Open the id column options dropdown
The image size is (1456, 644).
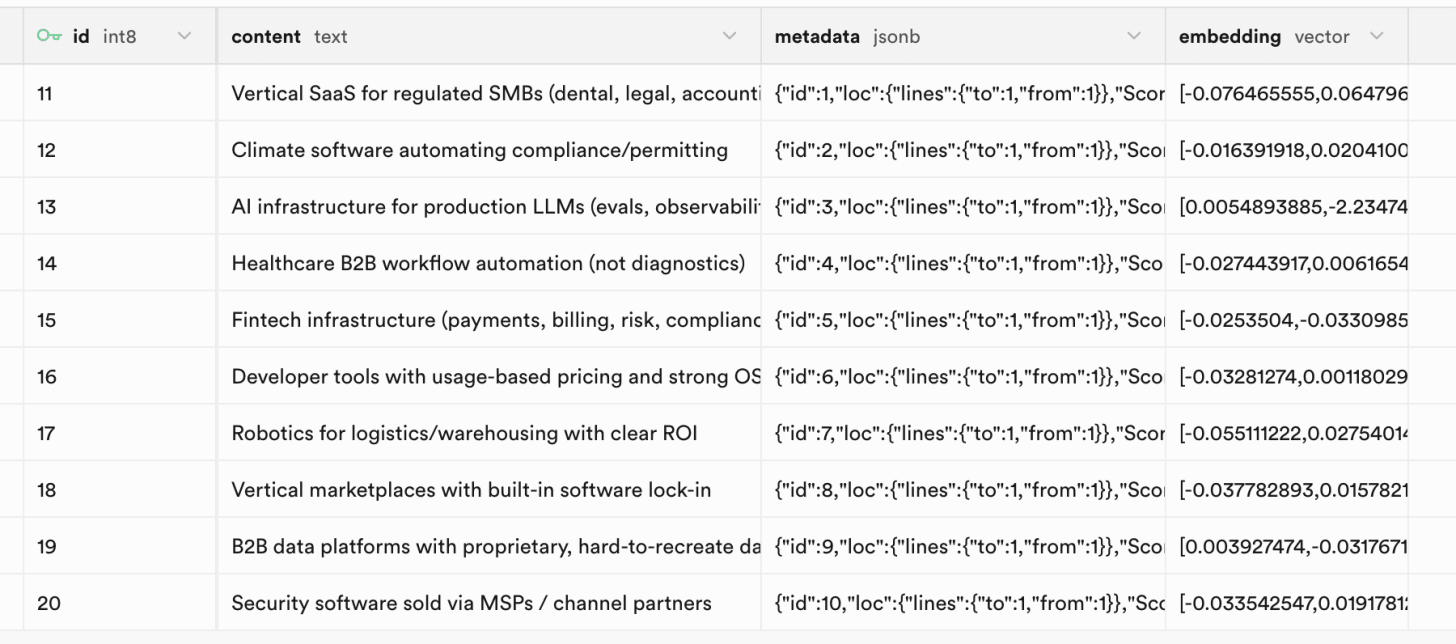coord(185,36)
